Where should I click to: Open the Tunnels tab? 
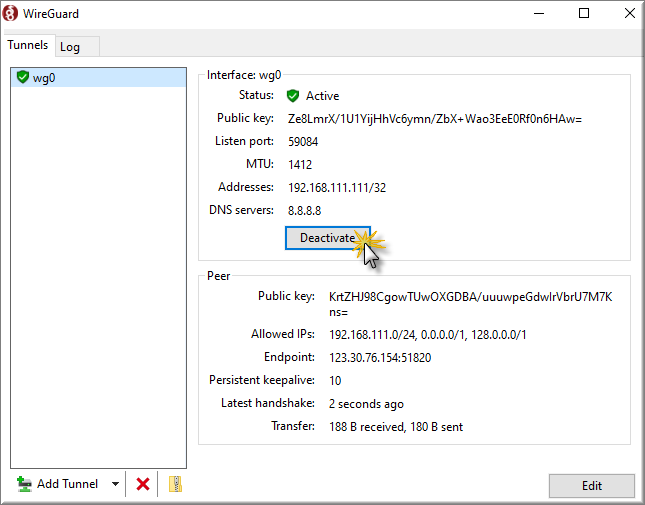click(x=28, y=44)
